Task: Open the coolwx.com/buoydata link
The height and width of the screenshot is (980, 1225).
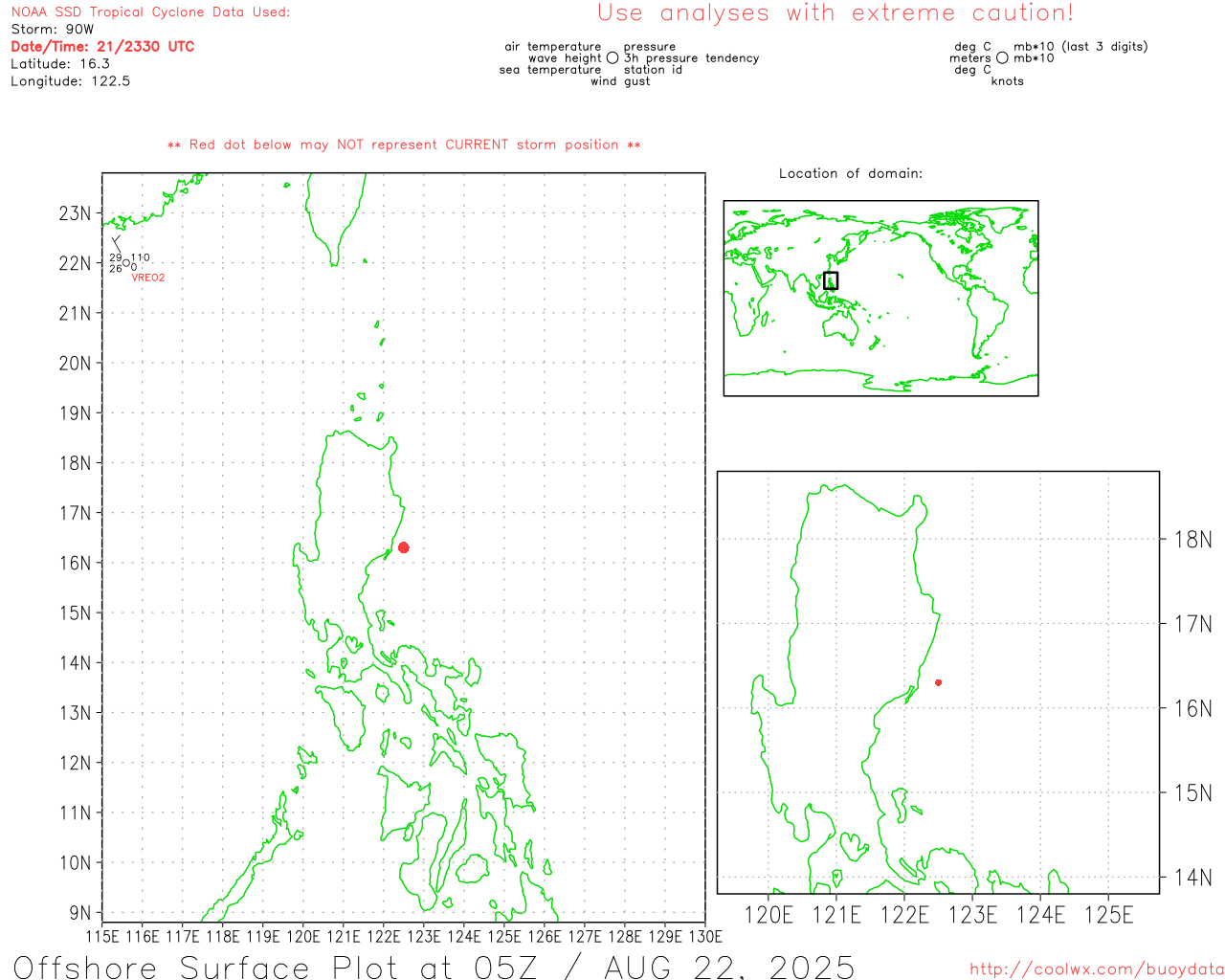Action: 1097,969
